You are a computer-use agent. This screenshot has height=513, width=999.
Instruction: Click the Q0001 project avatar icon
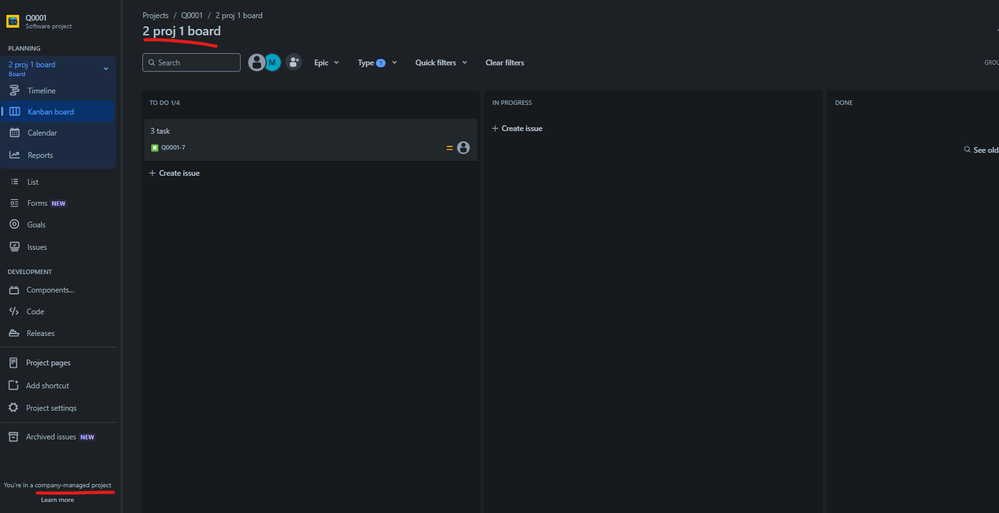point(13,22)
